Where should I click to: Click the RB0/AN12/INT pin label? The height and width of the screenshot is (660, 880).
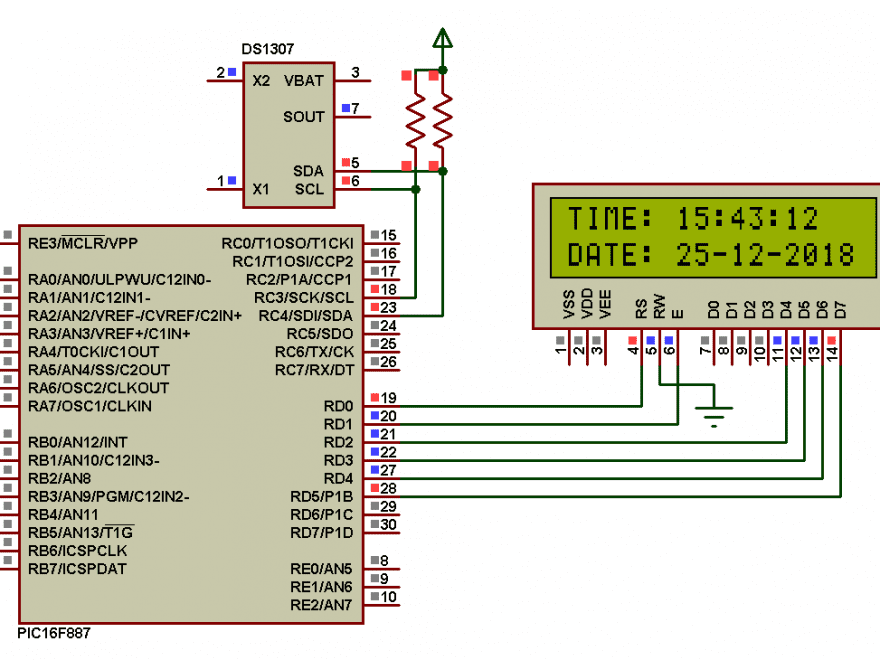pos(78,442)
